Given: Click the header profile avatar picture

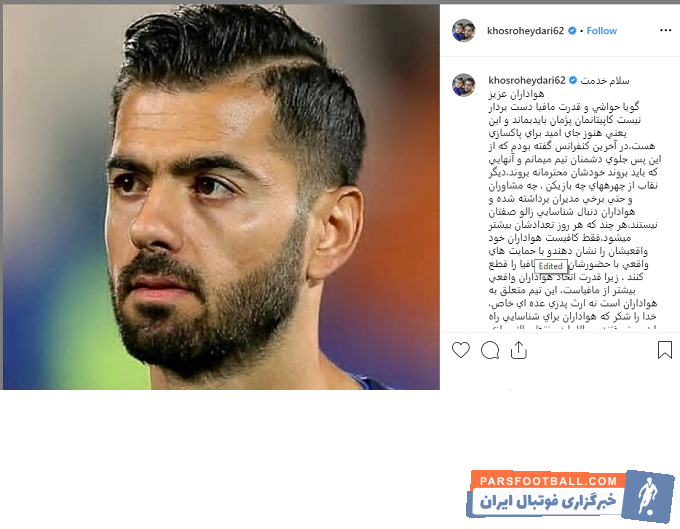Looking at the screenshot, I should [x=464, y=30].
